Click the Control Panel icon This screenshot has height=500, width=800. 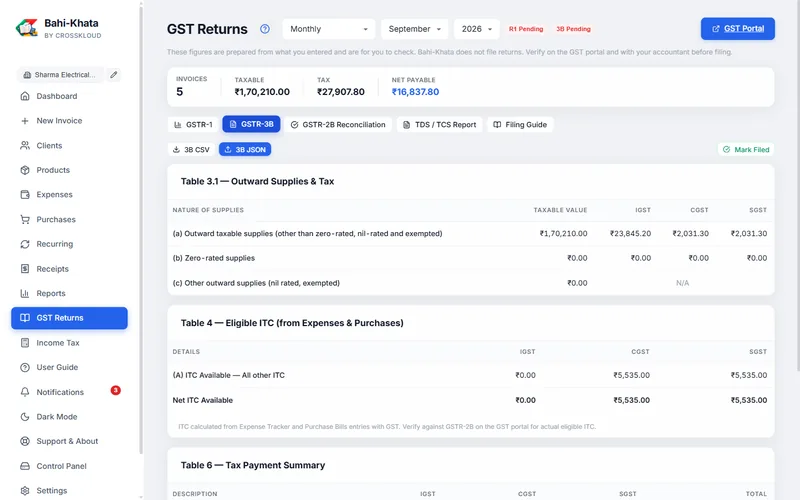[24, 466]
